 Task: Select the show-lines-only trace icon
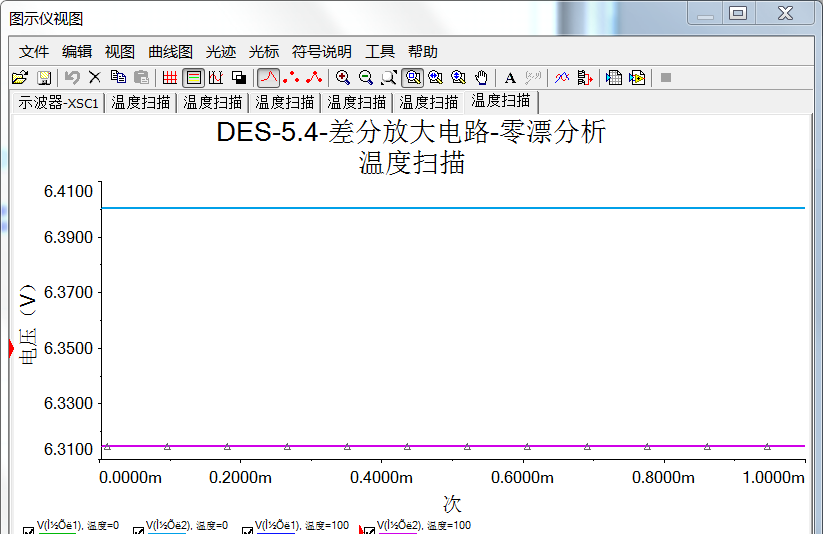(268, 78)
